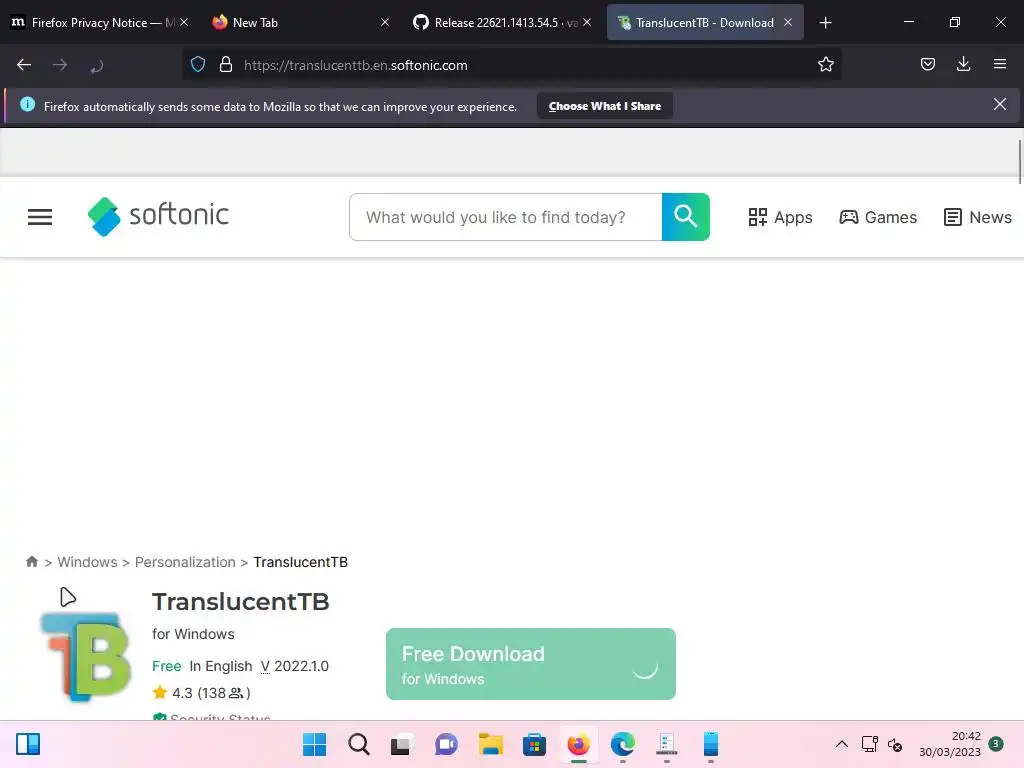
Task: Open Personalization breadcrumb link
Action: (185, 562)
